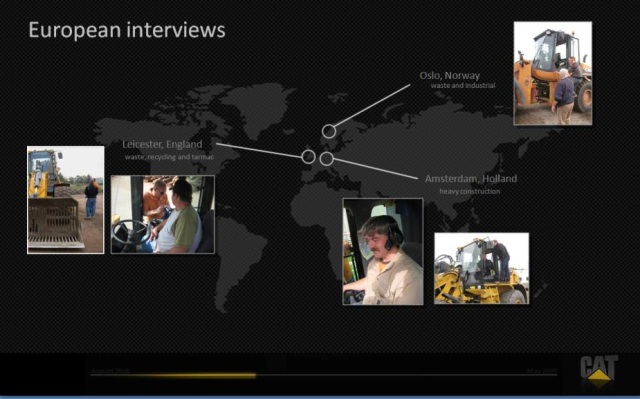This screenshot has width=640, height=399.
Task: Click 'waste, recycling and tarmac' caption
Action: 169,157
